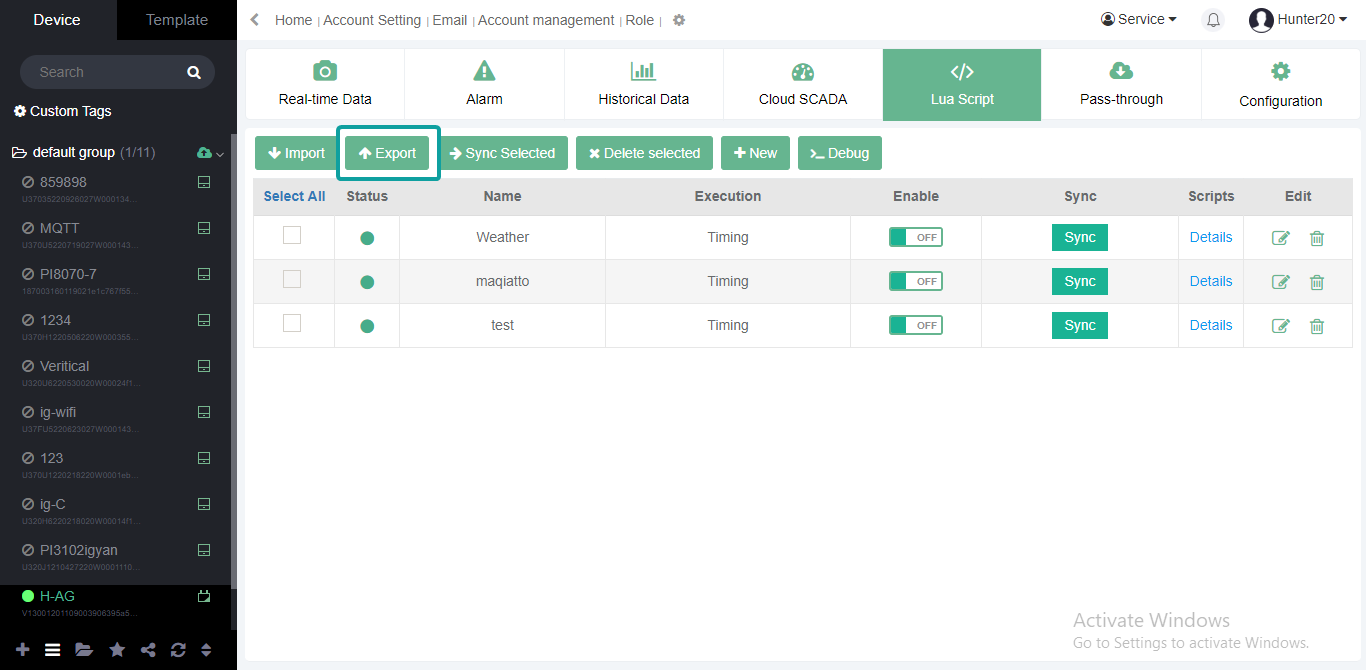Collapse the default group folder
1366x670 pixels.
[x=20, y=153]
